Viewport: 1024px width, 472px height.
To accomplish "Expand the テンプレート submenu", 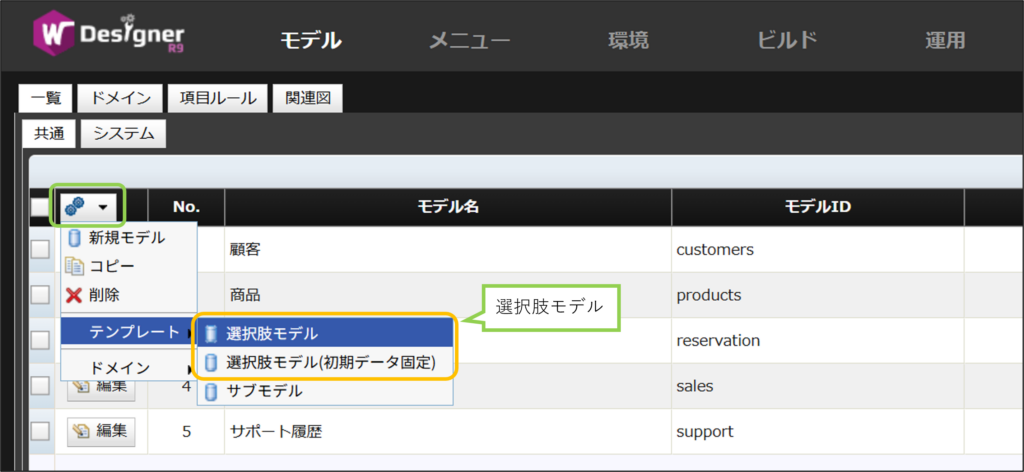I will point(126,331).
